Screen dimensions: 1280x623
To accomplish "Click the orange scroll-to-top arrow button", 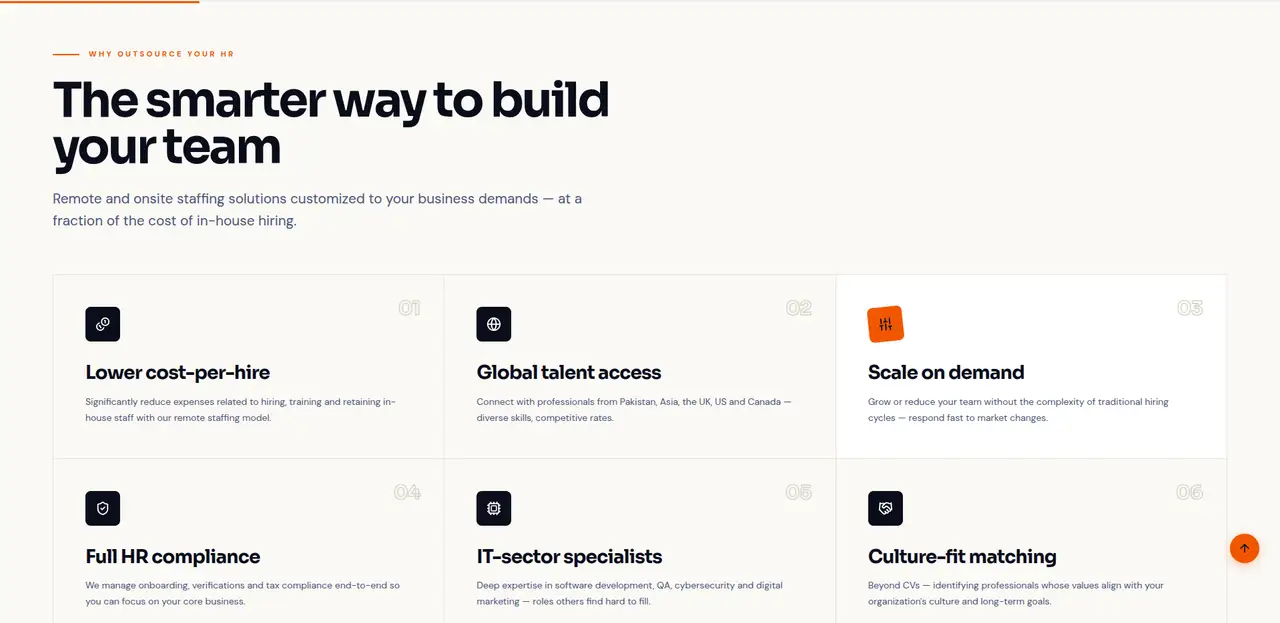I will coord(1244,548).
